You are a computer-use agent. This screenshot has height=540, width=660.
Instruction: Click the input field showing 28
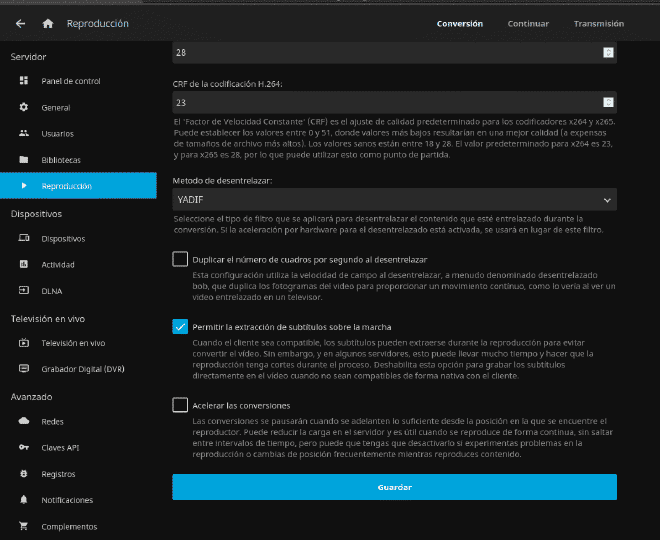(x=394, y=53)
